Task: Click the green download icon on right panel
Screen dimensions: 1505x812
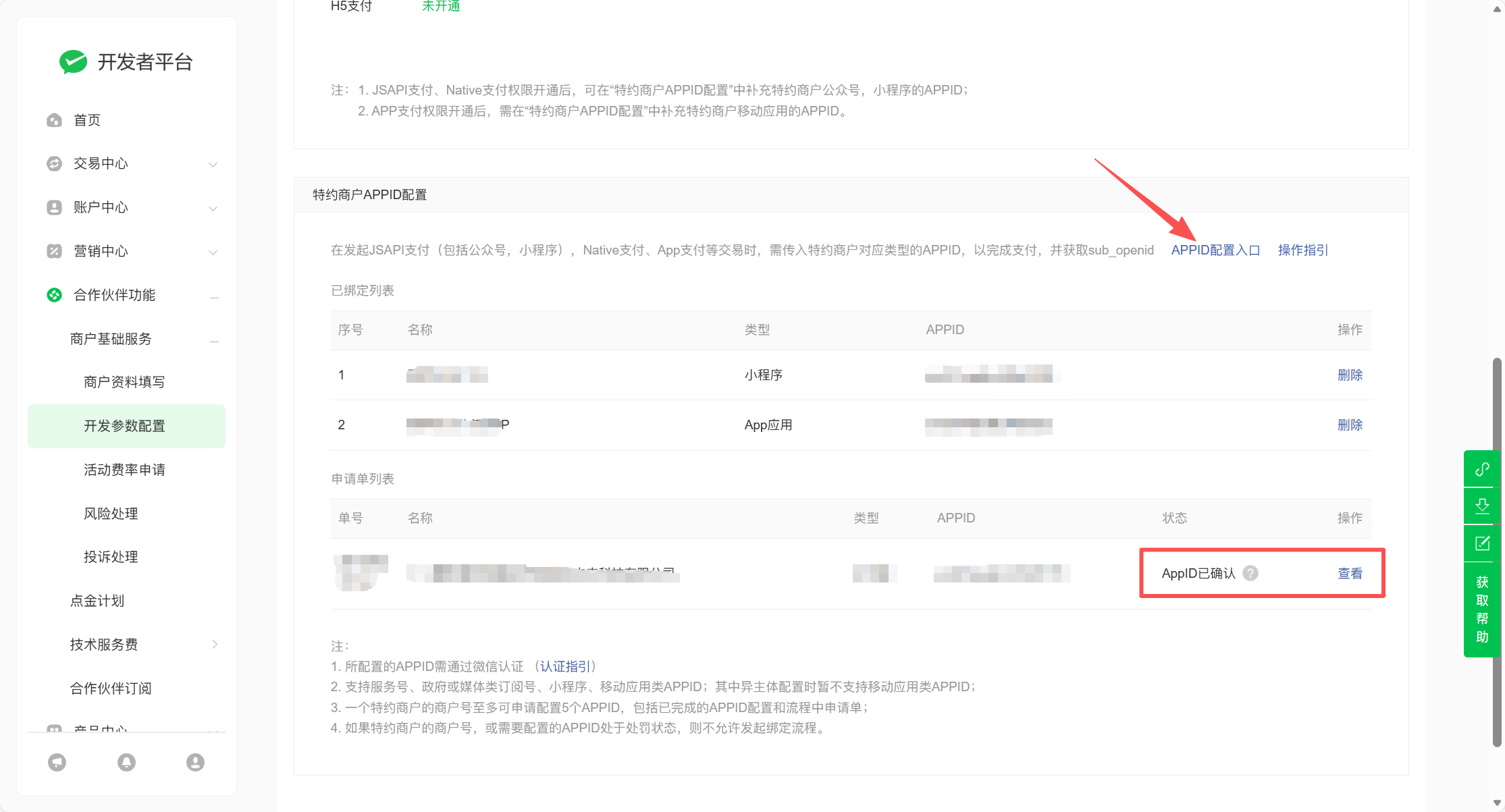Action: (x=1482, y=506)
